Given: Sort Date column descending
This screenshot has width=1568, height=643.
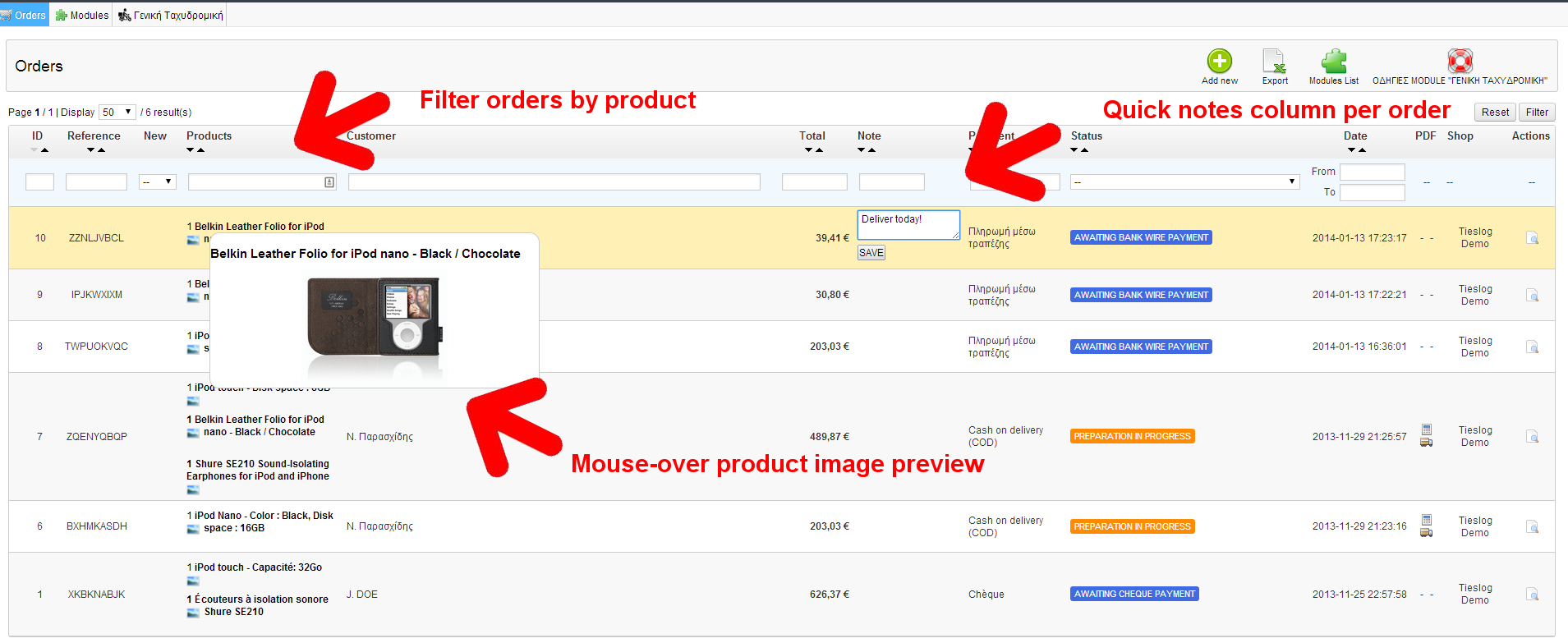Looking at the screenshot, I should point(1351,150).
